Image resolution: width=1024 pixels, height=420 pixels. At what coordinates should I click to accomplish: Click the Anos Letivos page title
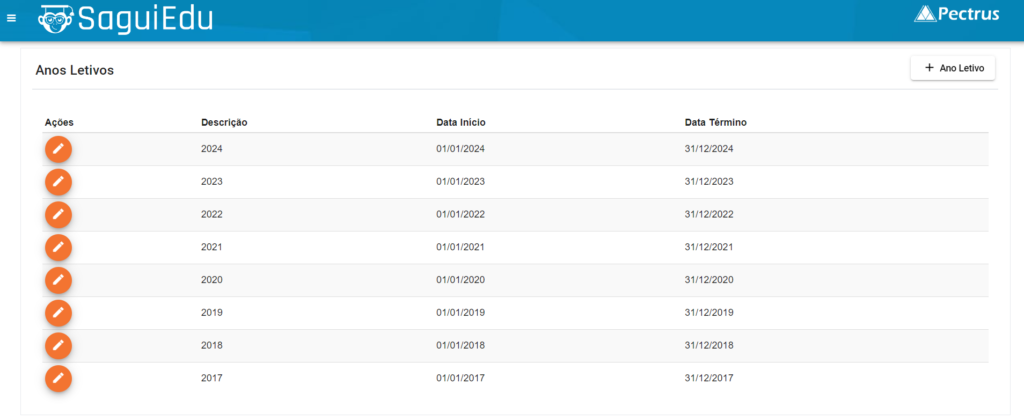coord(75,71)
